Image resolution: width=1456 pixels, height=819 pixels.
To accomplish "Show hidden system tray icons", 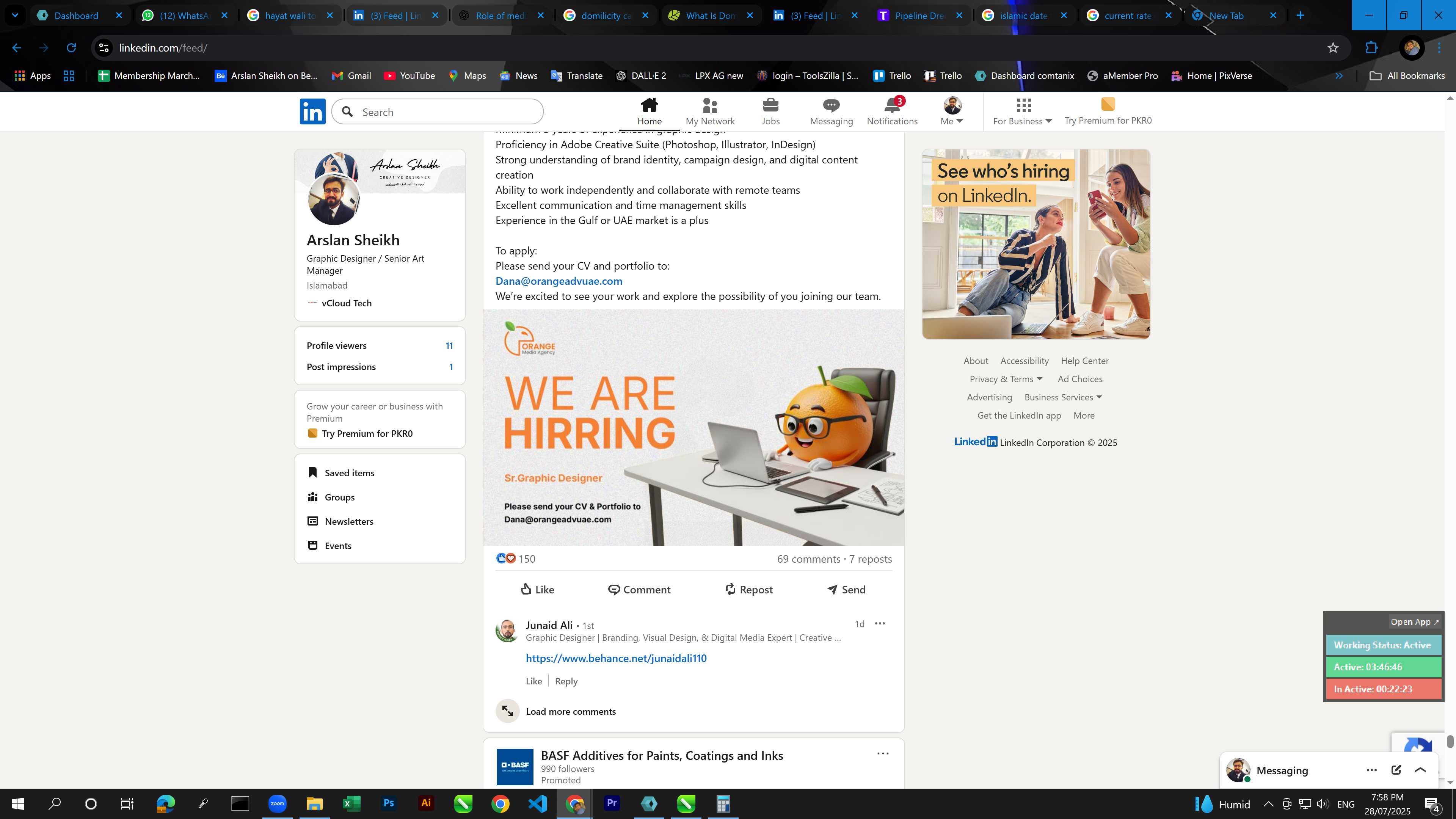I will [1268, 804].
